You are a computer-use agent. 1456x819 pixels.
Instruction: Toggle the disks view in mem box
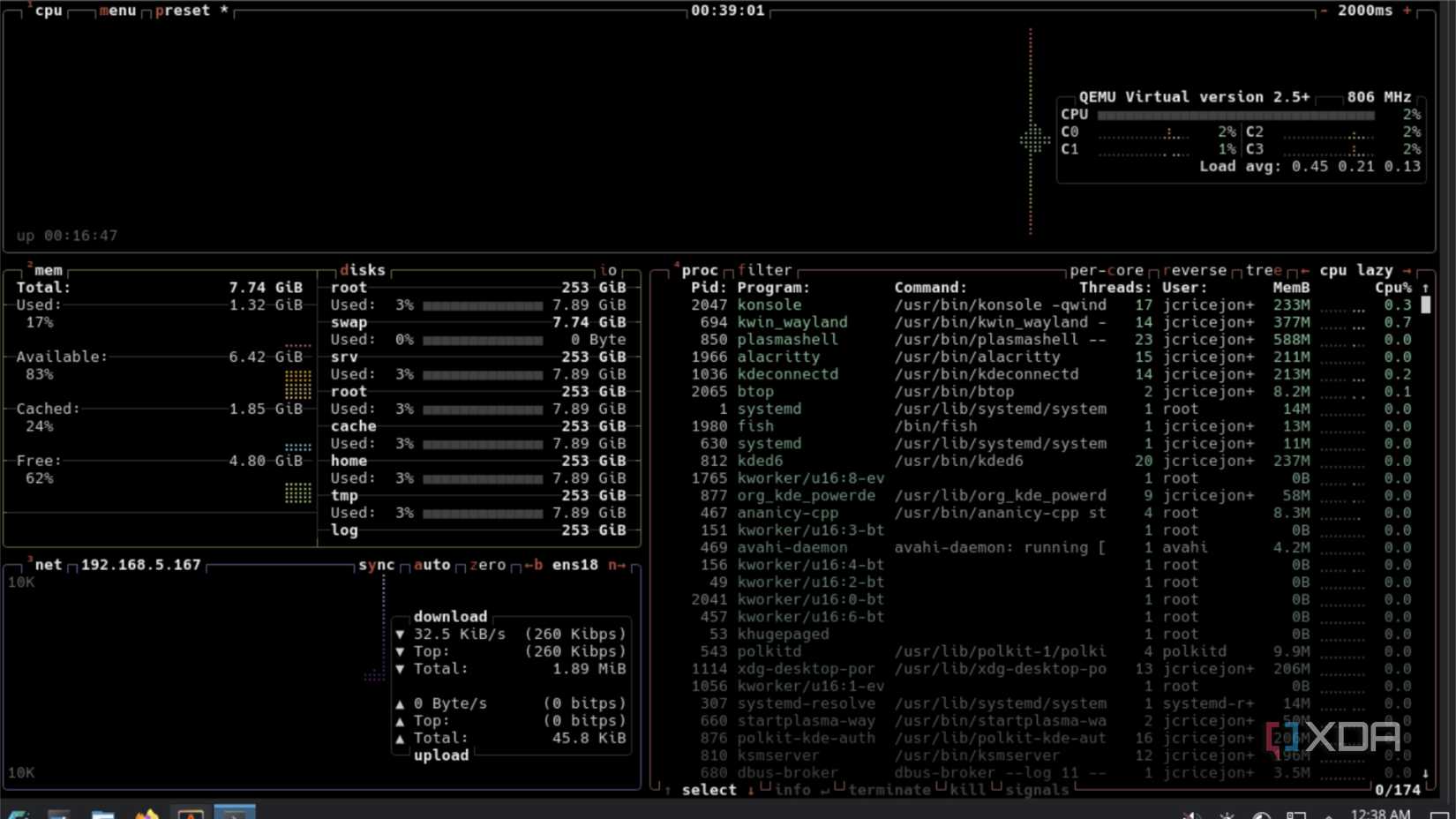[x=363, y=270]
